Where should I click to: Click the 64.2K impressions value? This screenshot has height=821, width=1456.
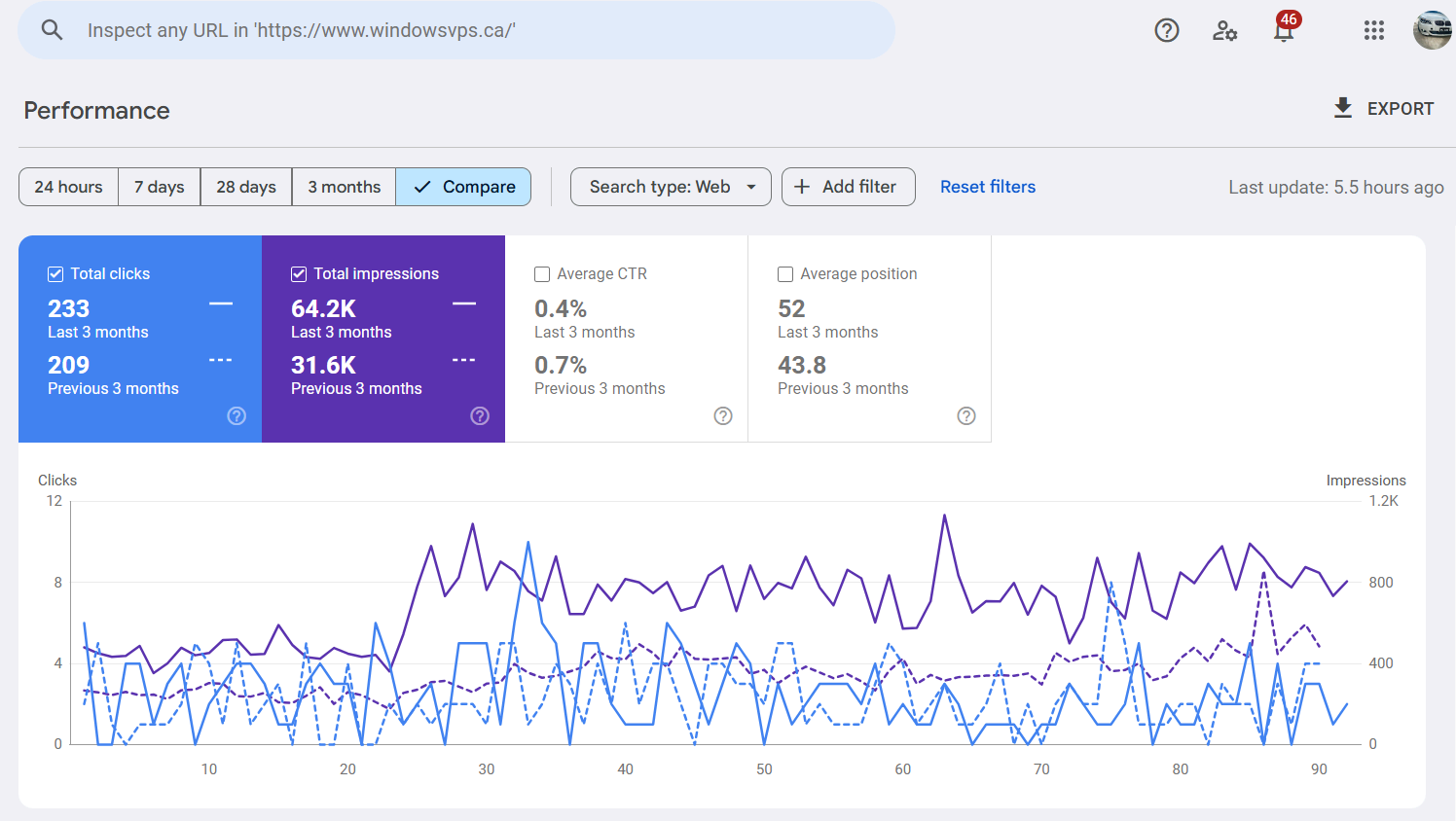click(x=323, y=309)
